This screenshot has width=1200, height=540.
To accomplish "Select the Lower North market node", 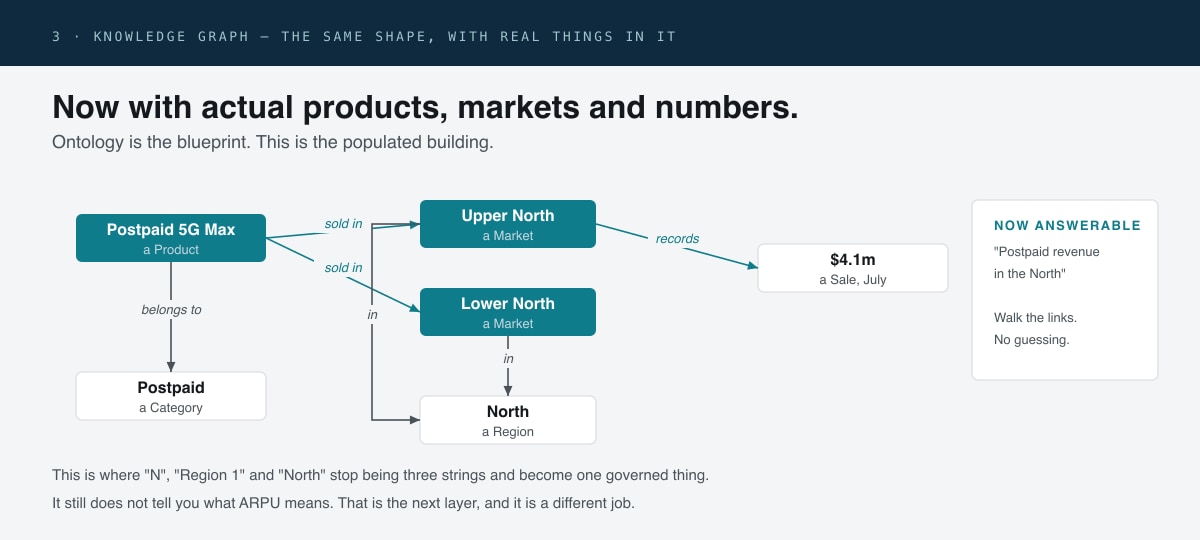I will 508,312.
